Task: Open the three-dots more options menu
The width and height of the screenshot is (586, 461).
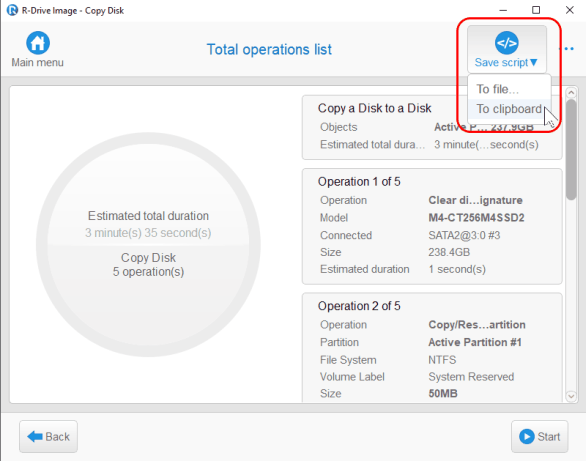Action: pos(569,49)
